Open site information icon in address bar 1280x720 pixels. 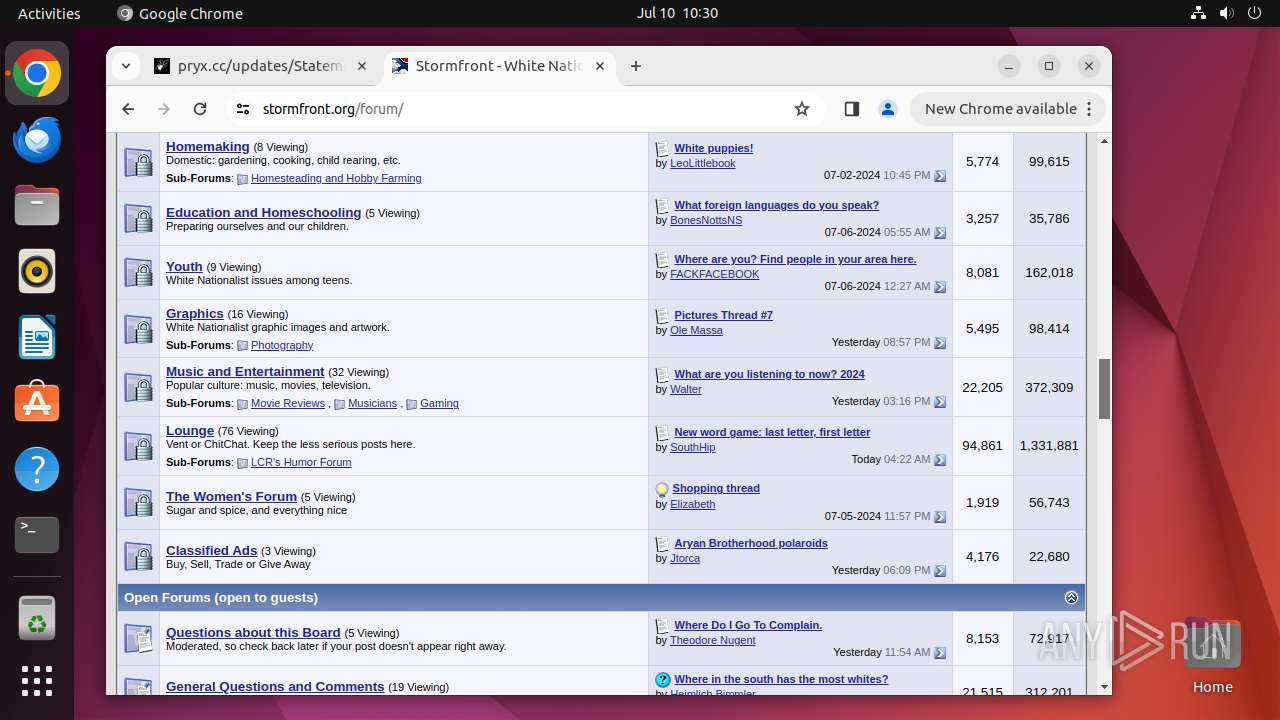pos(242,109)
